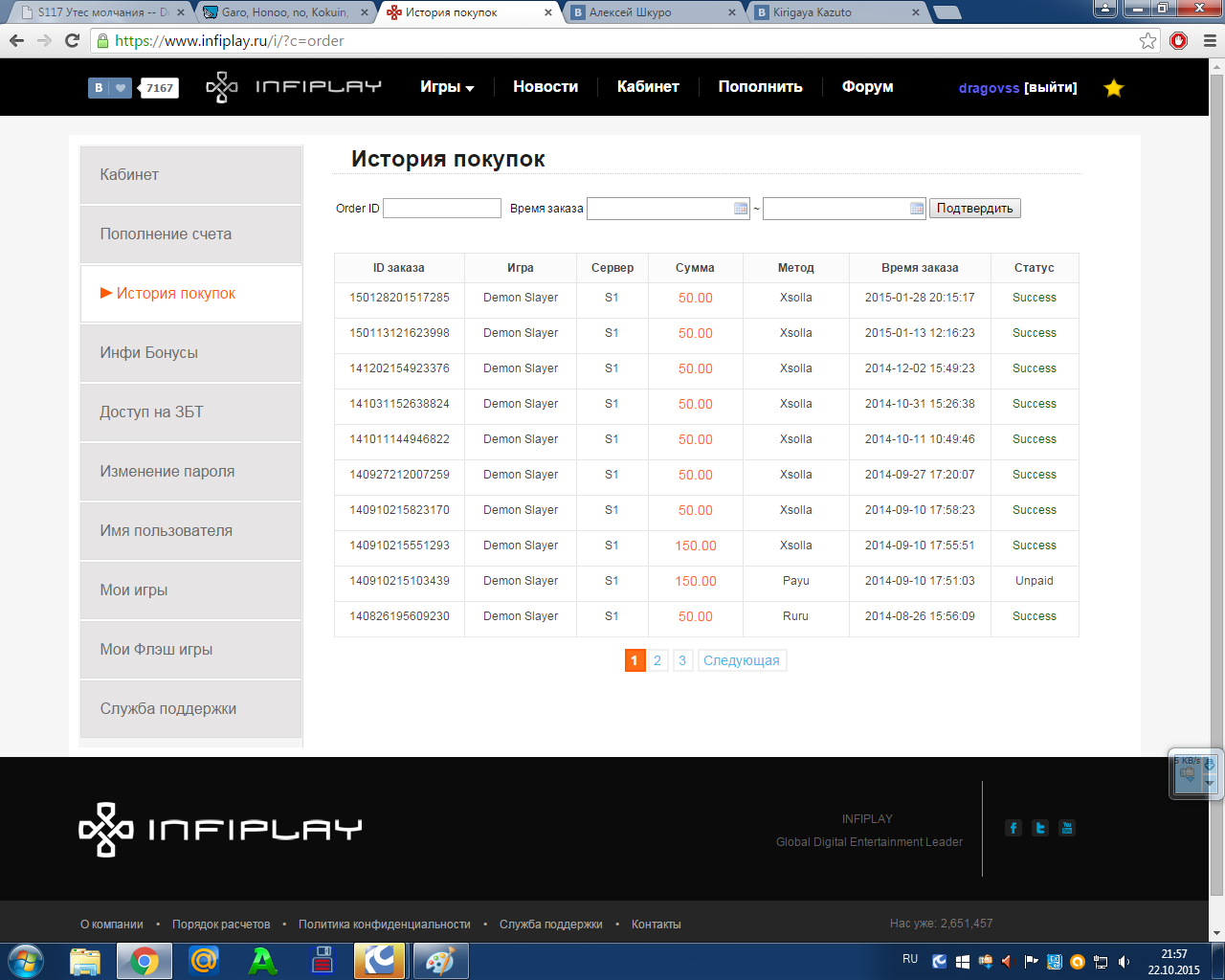The image size is (1225, 980).
Task: Reload the page with Chrome refresh icon
Action: coord(72,40)
